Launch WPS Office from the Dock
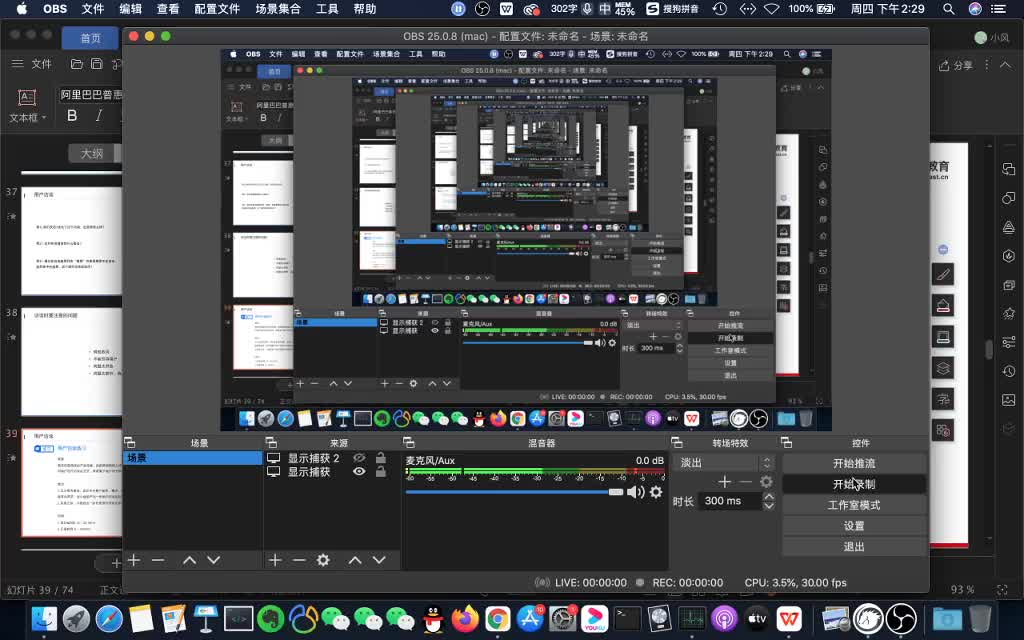Viewport: 1024px width, 640px height. 789,618
